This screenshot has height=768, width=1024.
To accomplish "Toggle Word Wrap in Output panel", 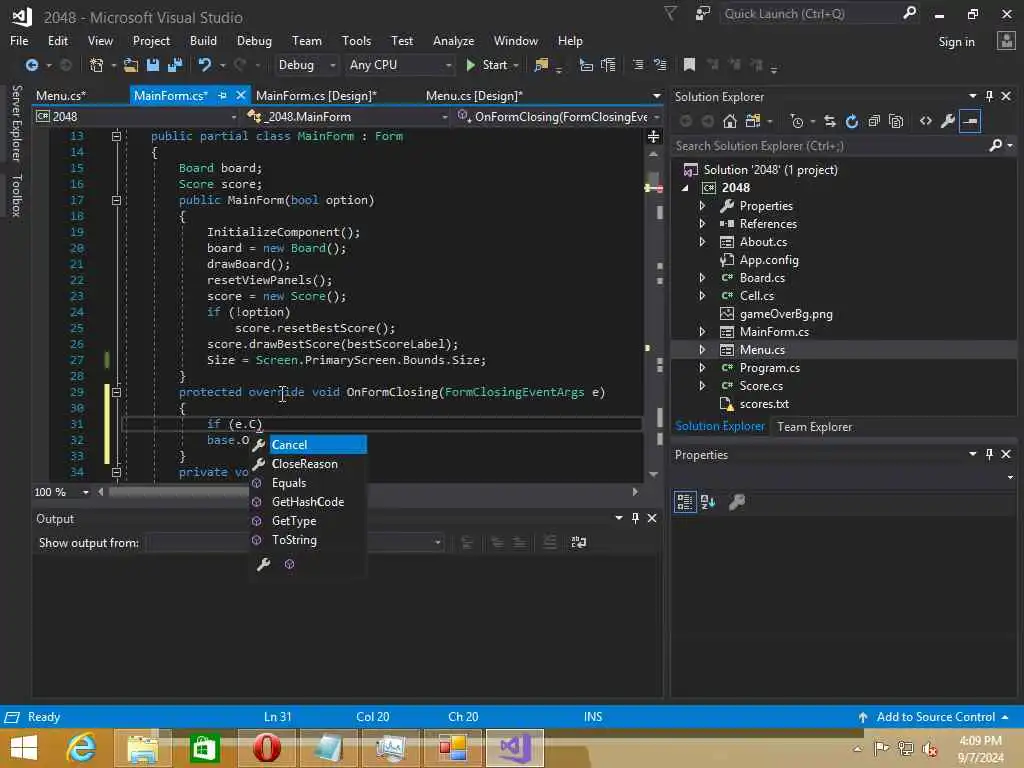I will [579, 542].
